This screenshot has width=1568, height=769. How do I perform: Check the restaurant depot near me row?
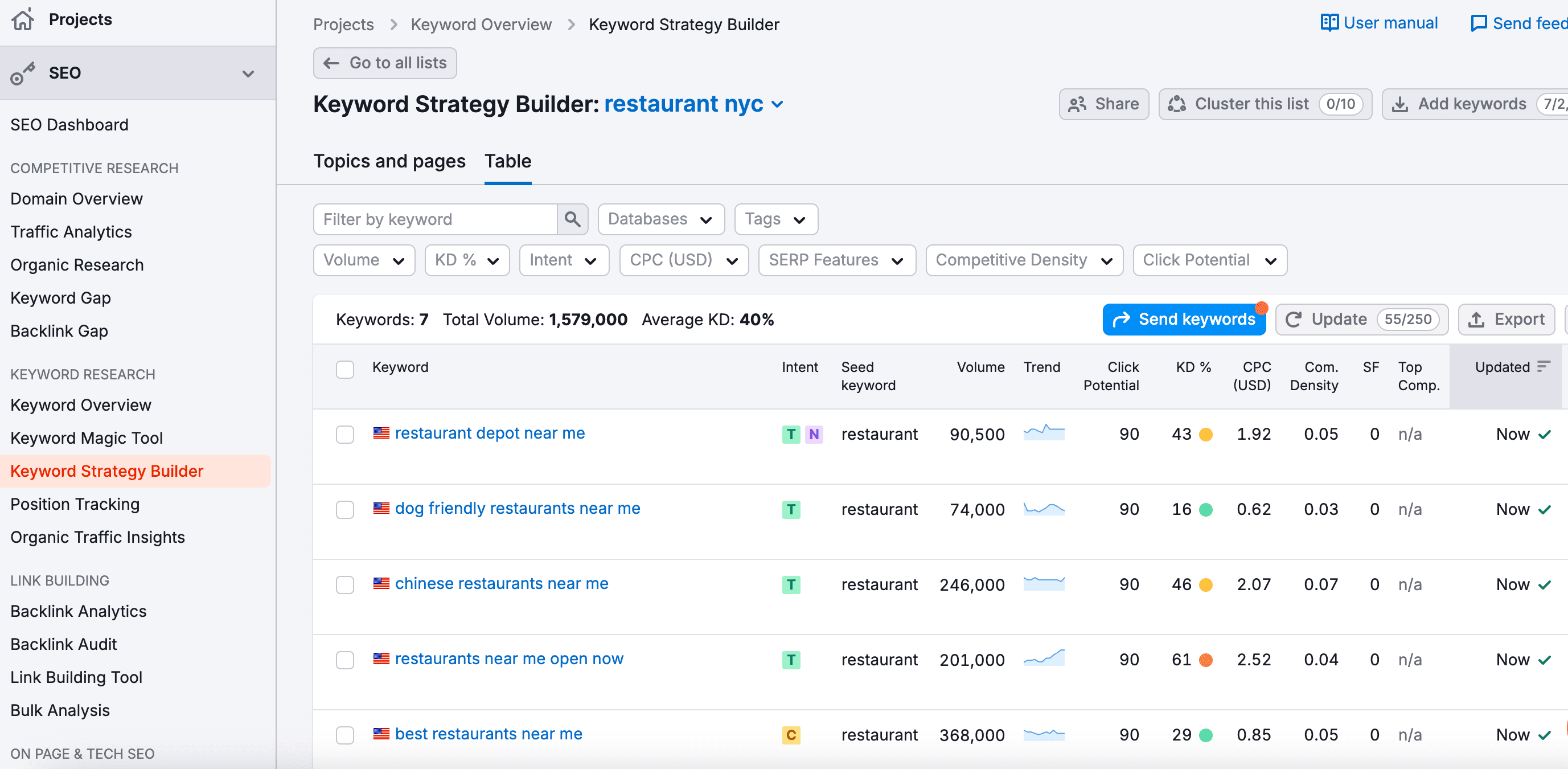click(345, 434)
